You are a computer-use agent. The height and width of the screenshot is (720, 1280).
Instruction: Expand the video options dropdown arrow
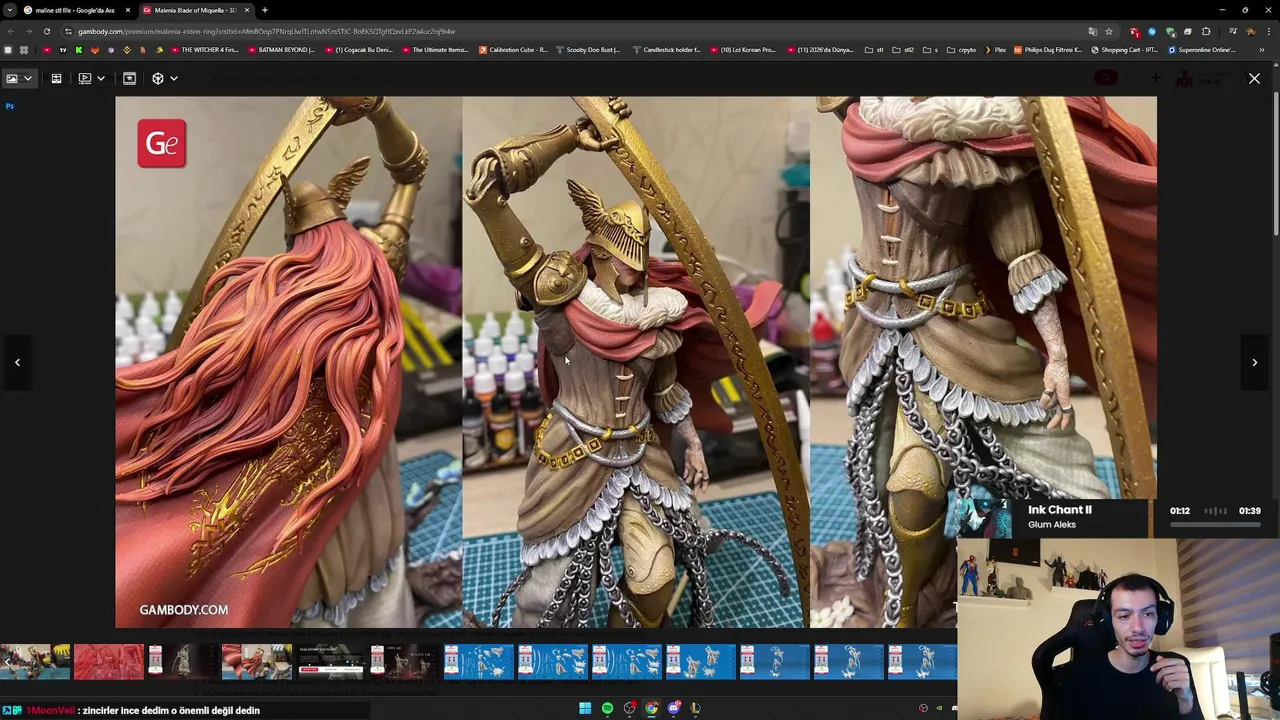[100, 78]
